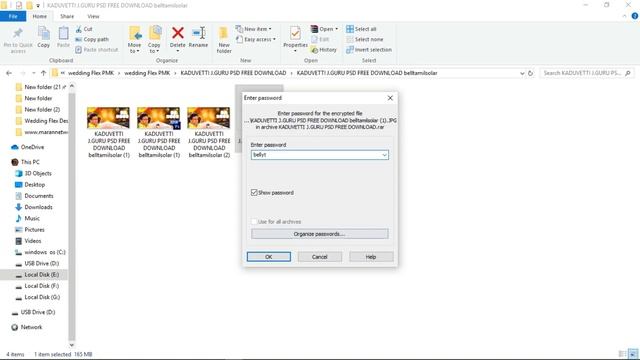640x360 pixels.
Task: Click the navigation pane vertical scrollbar
Action: 72,216
